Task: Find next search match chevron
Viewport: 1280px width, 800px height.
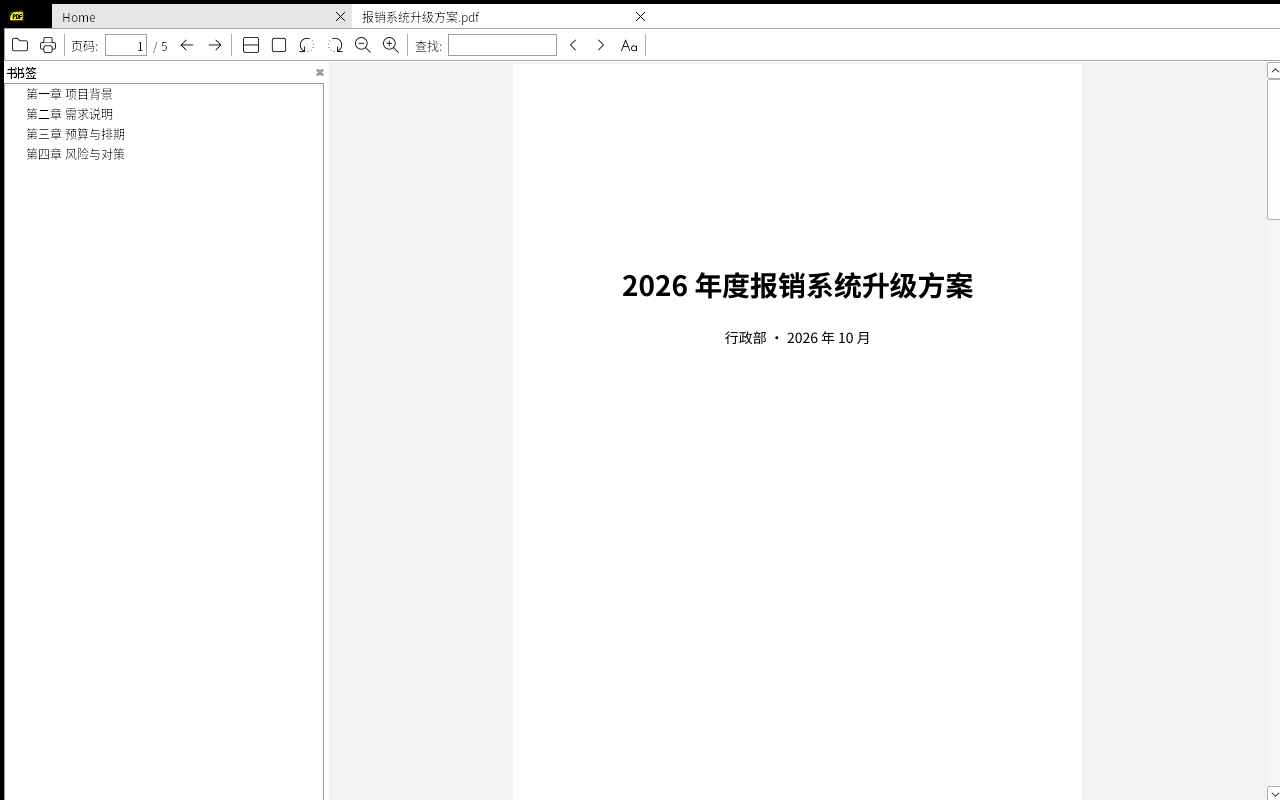Action: 601,45
